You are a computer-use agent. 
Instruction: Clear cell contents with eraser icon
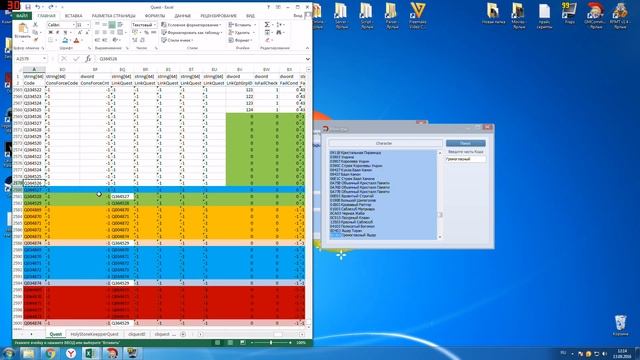pyautogui.click(x=268, y=40)
